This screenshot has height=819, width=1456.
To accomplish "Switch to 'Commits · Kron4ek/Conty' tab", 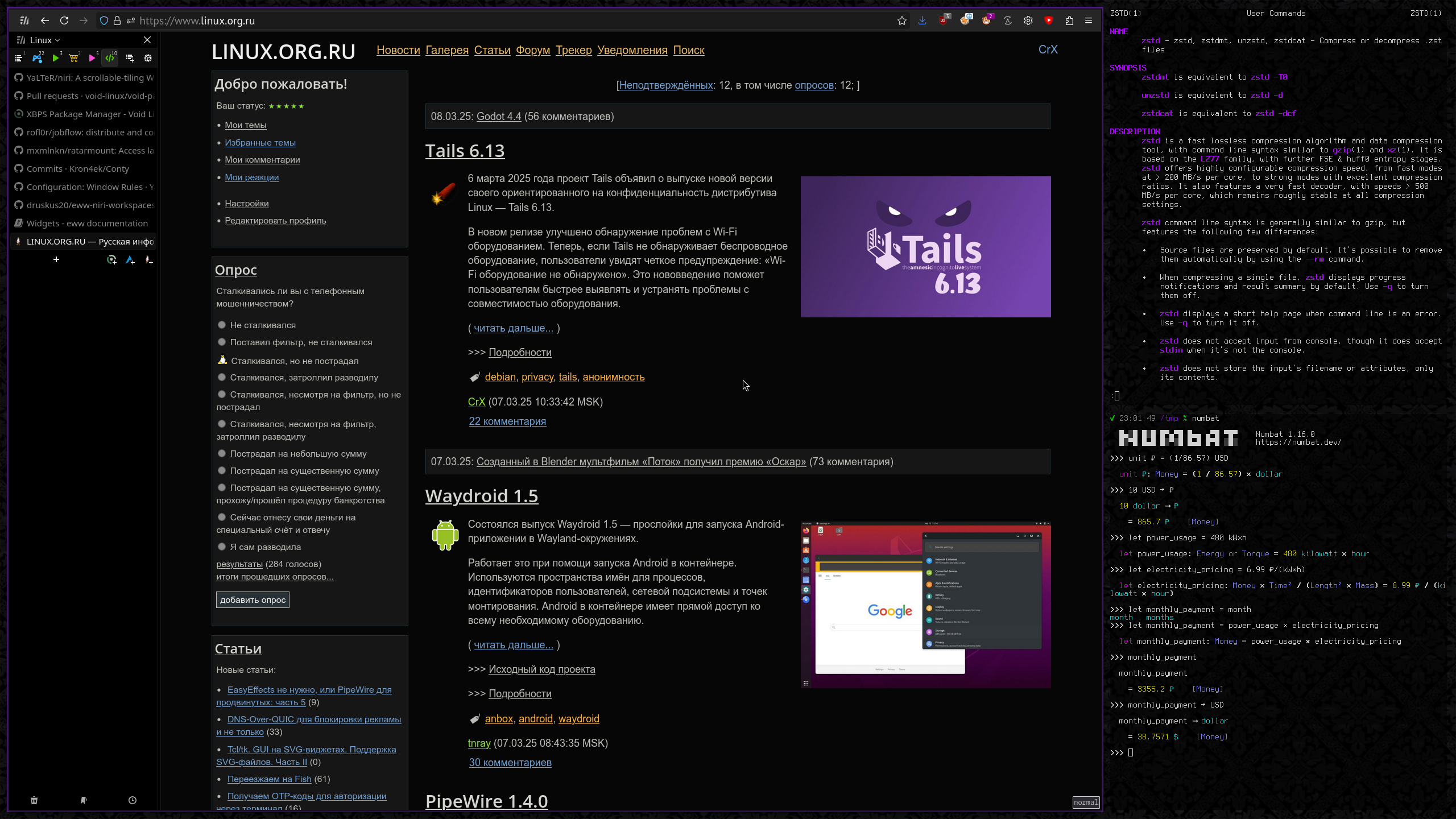I will tap(84, 168).
